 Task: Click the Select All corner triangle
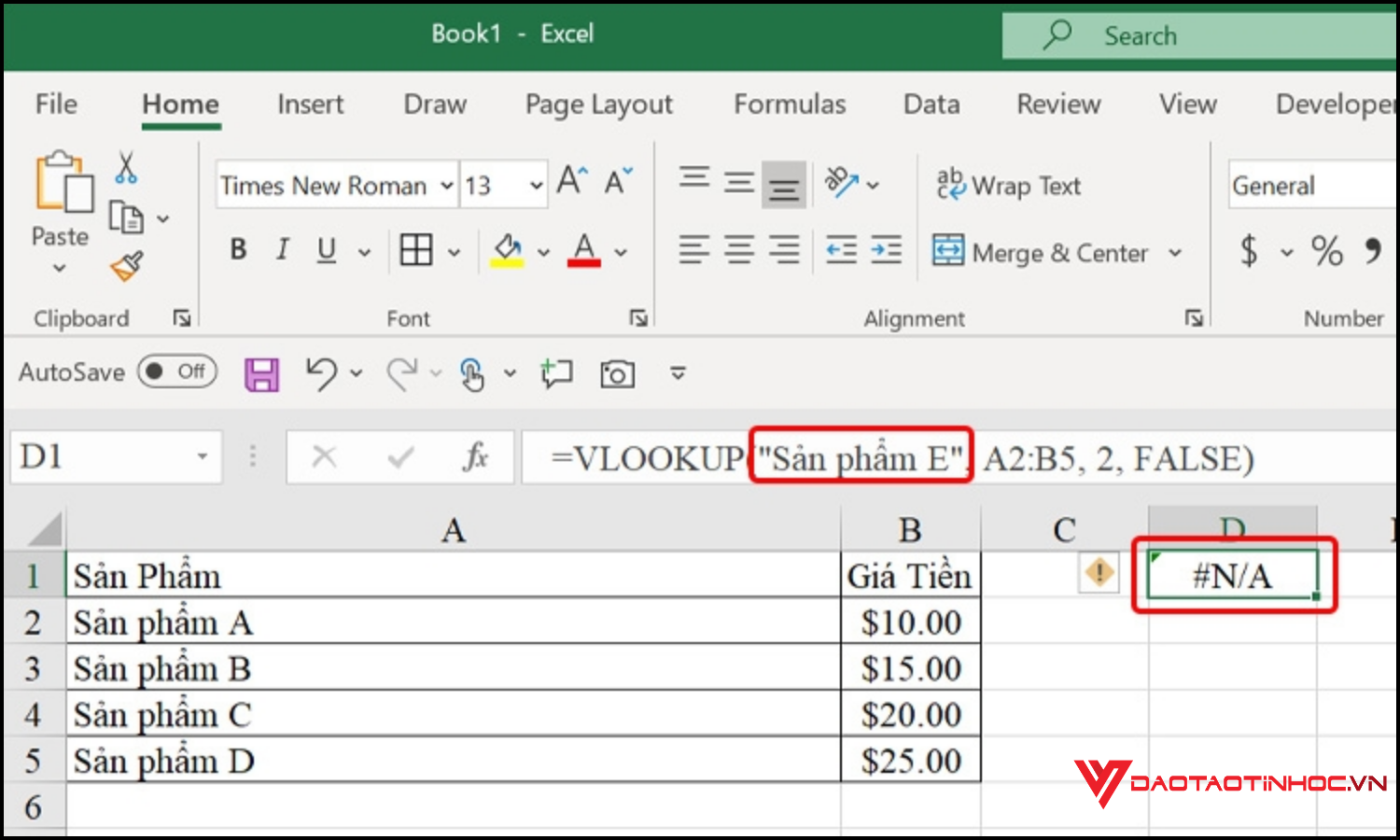point(45,529)
